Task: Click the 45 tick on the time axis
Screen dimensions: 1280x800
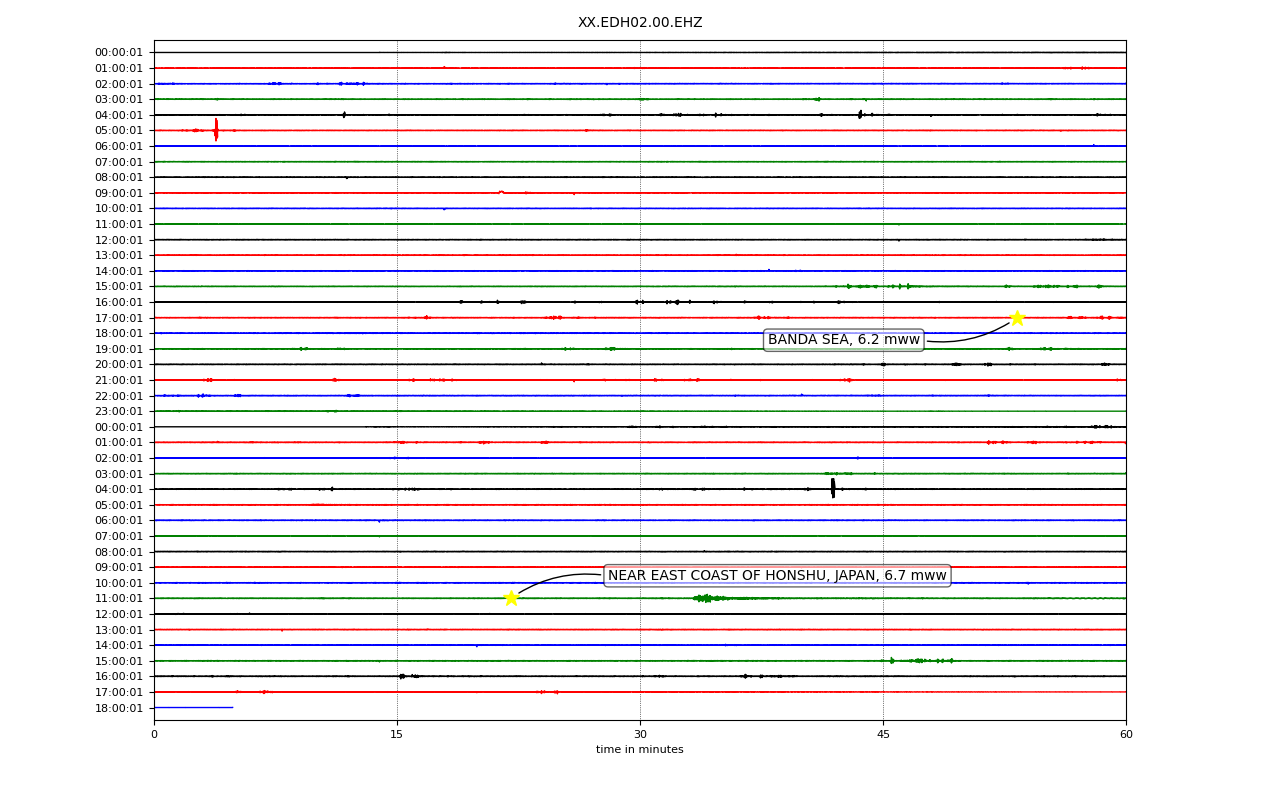Action: click(883, 735)
